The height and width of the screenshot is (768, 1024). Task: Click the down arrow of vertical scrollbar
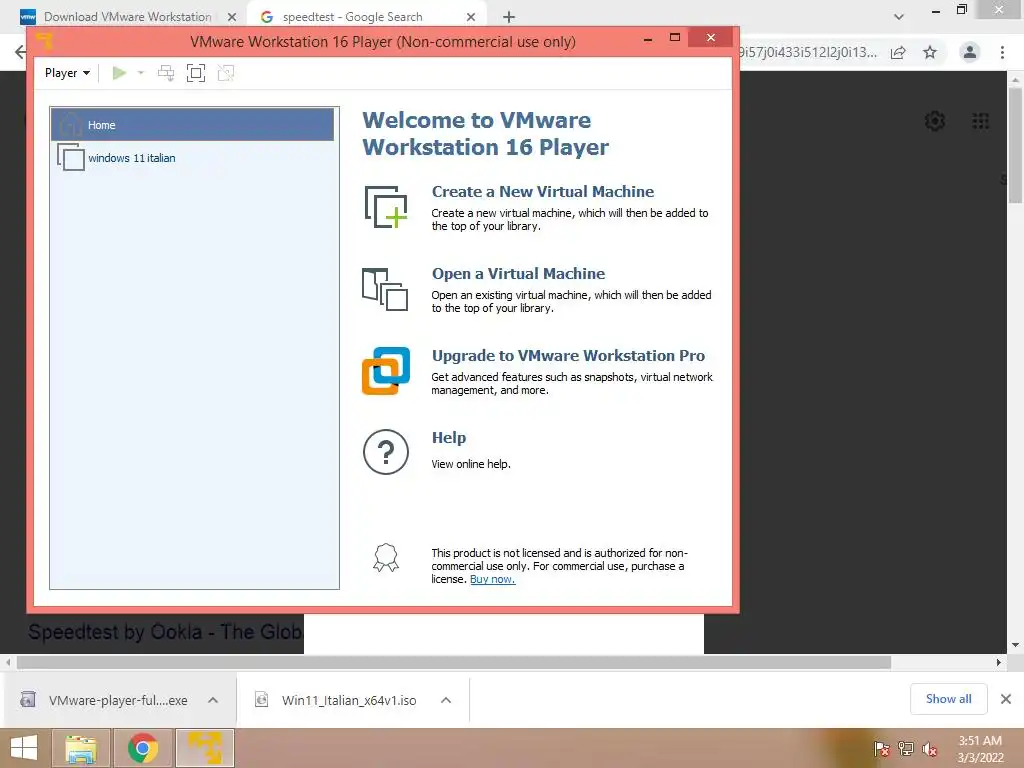[1015, 645]
